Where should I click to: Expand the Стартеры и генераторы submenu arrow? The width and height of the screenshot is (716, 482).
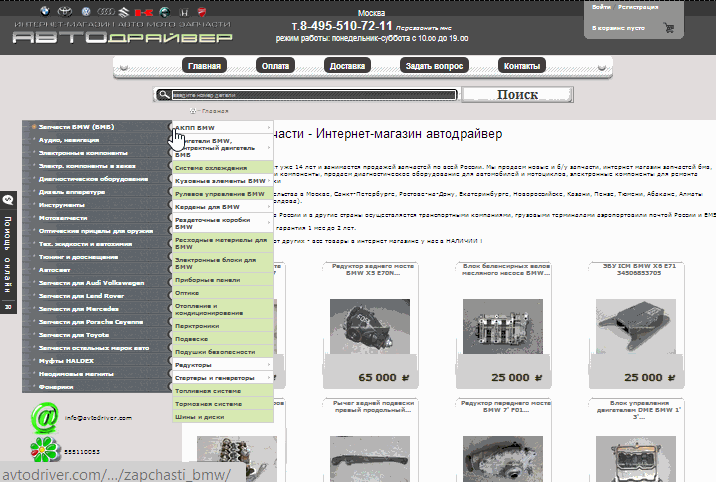tap(269, 377)
